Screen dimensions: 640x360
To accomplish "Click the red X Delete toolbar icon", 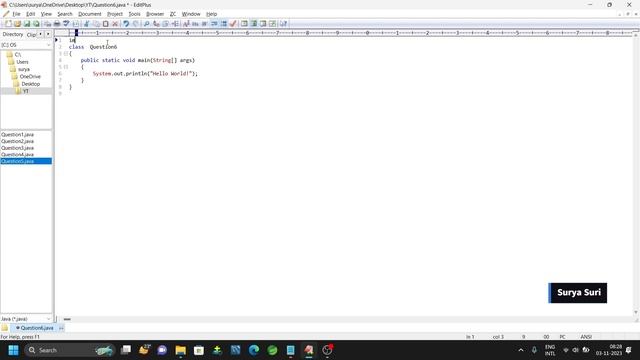I will (115, 24).
